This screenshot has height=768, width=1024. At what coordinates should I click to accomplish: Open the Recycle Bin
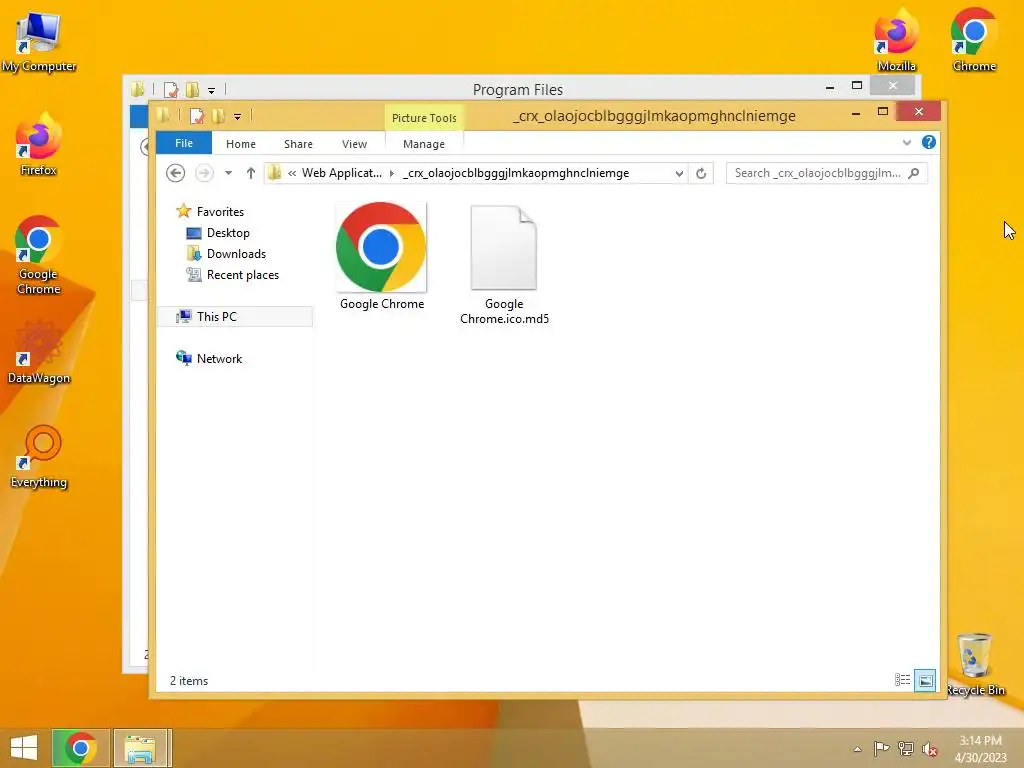coord(975,665)
